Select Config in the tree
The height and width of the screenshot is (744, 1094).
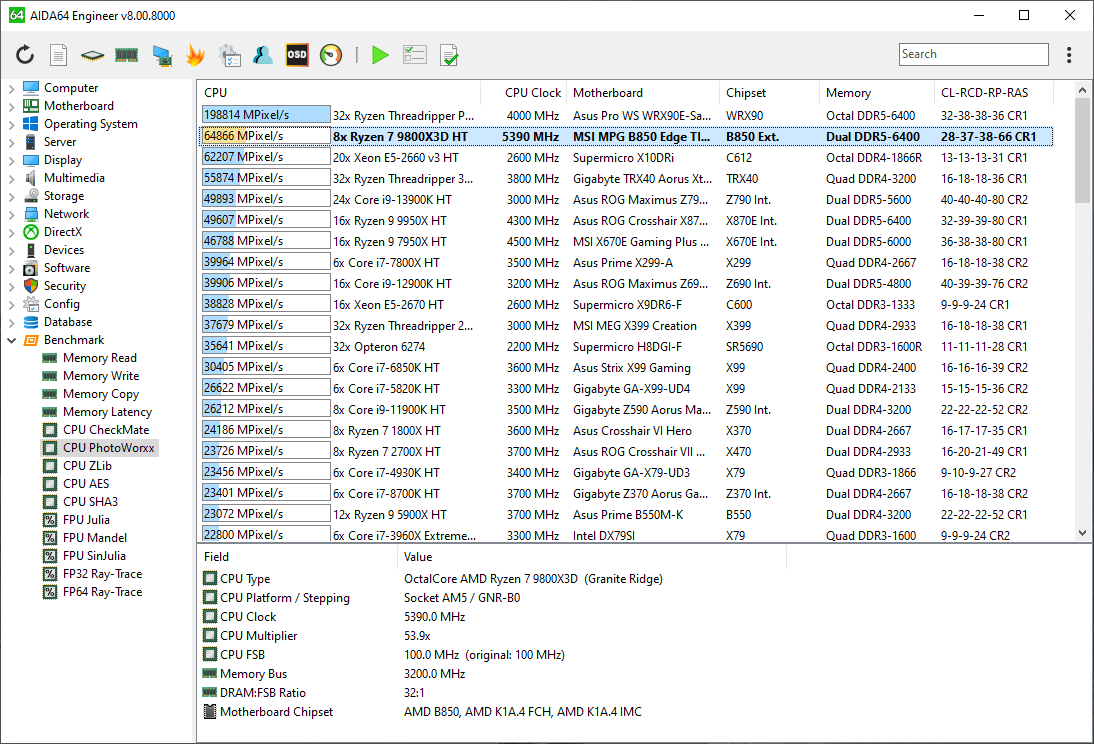tap(61, 304)
